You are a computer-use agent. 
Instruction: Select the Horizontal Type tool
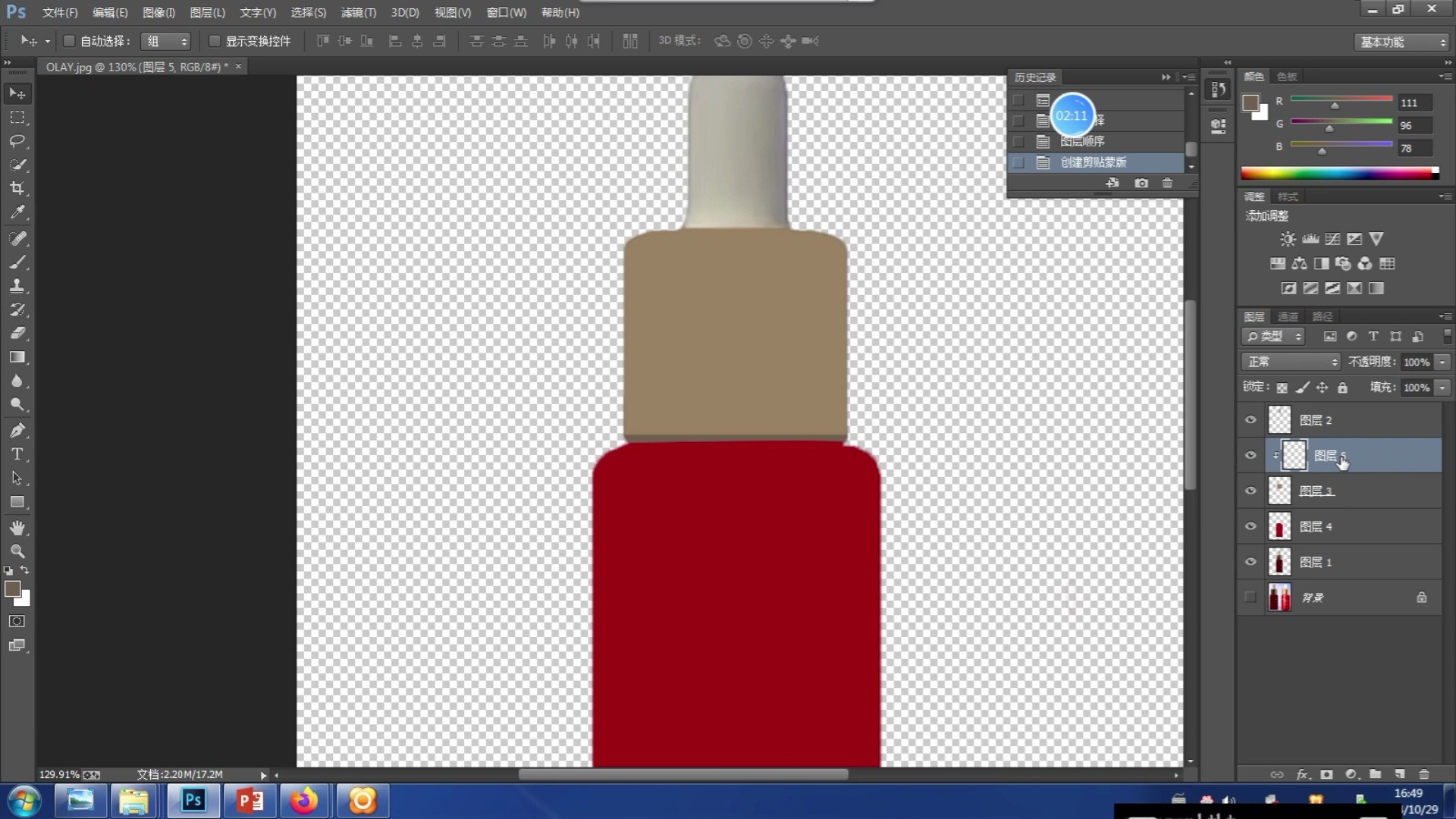coord(17,454)
